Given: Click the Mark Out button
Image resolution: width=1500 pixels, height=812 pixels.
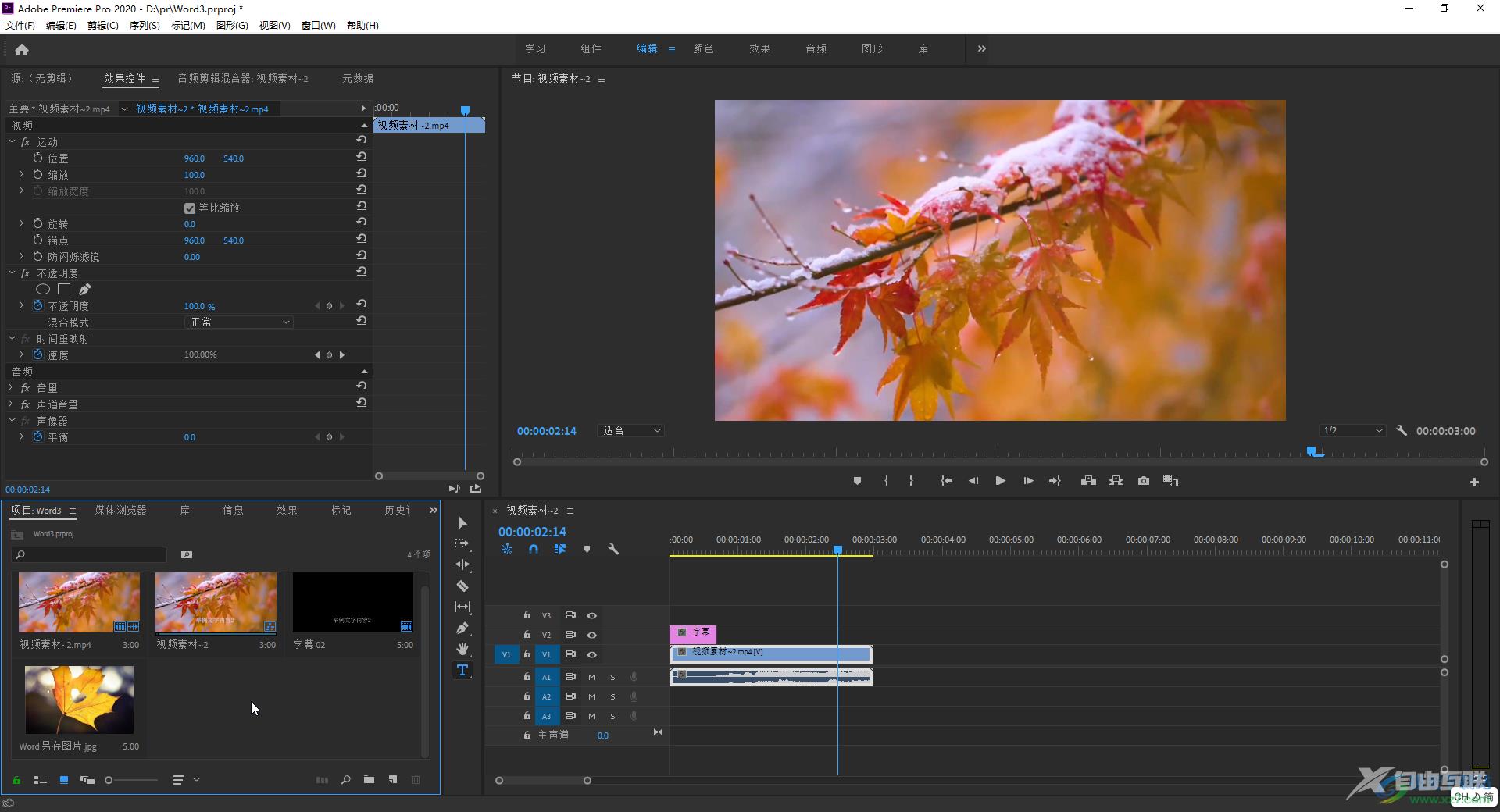Looking at the screenshot, I should [x=911, y=481].
